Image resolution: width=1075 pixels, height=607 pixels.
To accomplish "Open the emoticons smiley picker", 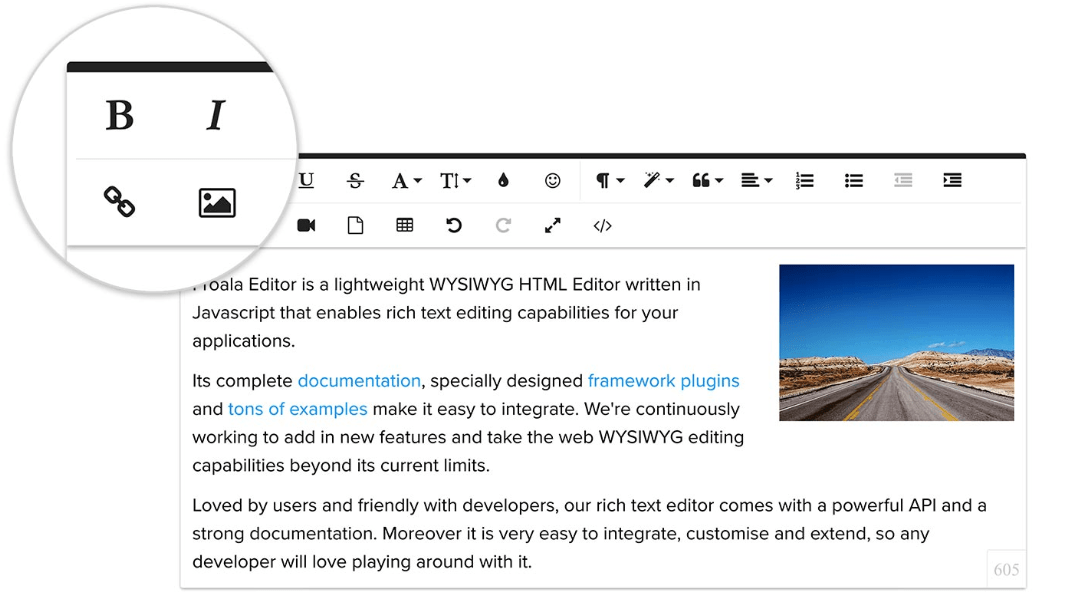I will (x=553, y=180).
